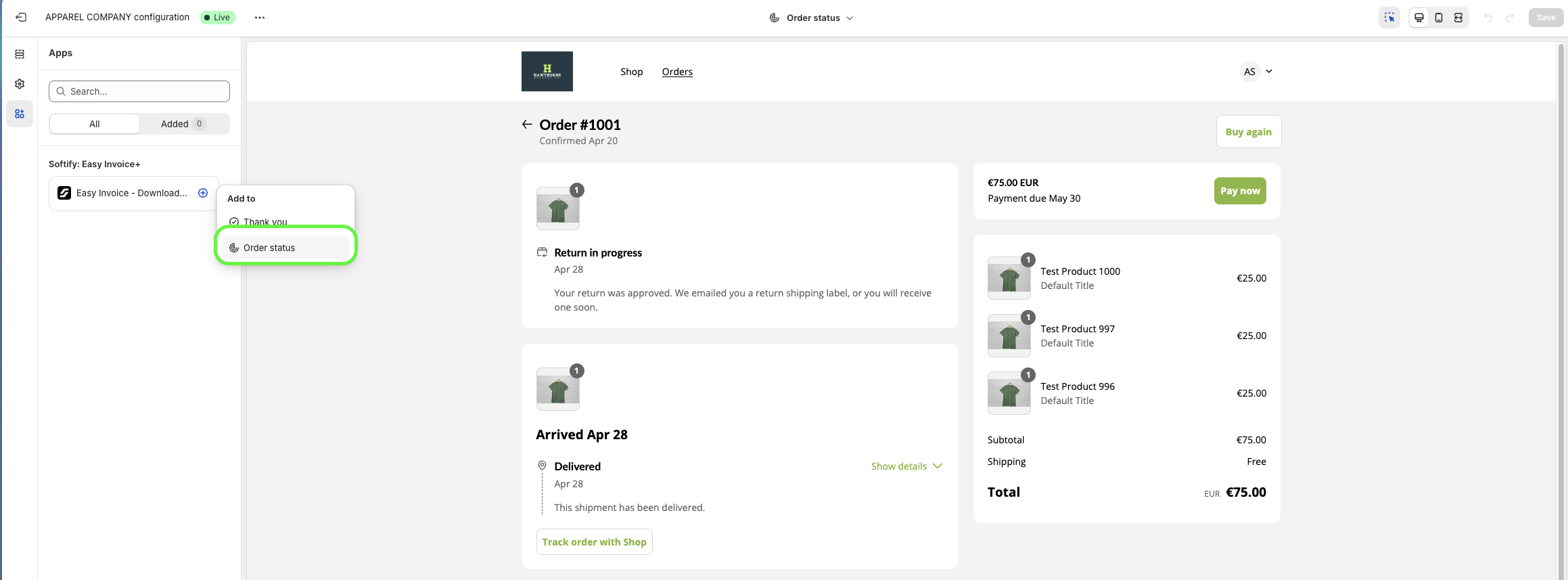
Task: Expand the AS account menu
Action: coord(1256,72)
